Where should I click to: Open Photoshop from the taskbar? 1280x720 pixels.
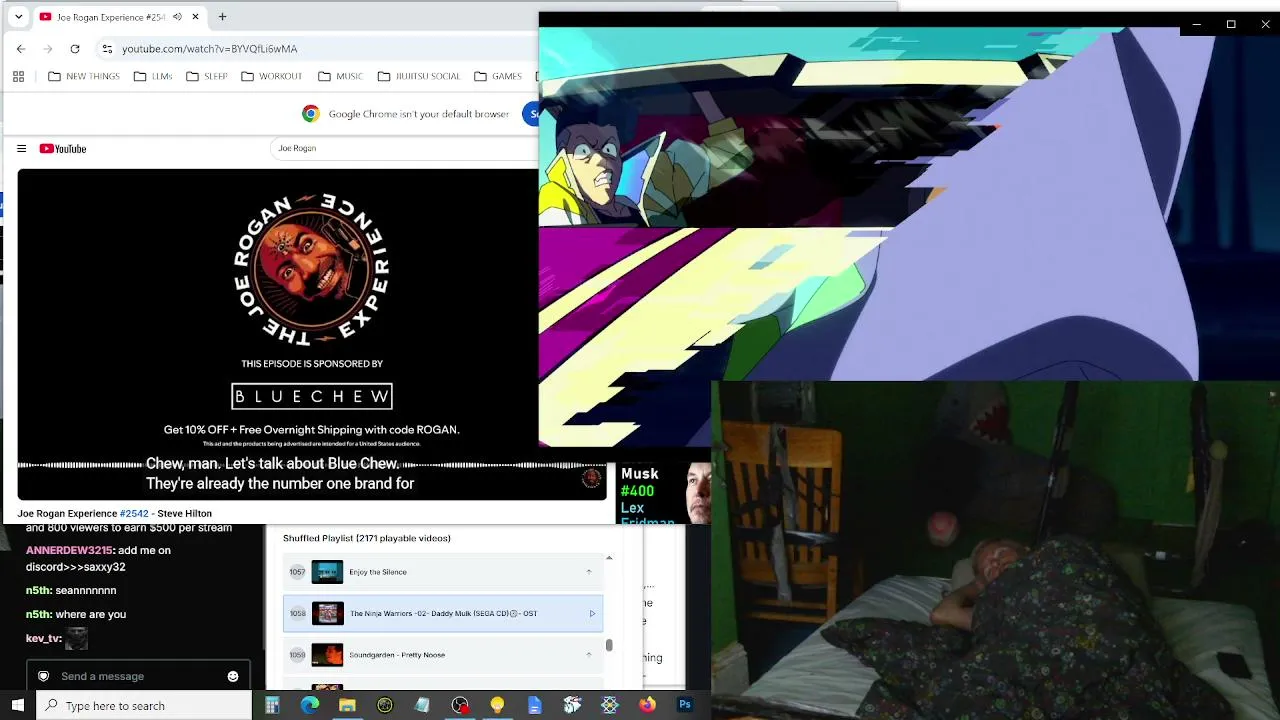coord(685,705)
